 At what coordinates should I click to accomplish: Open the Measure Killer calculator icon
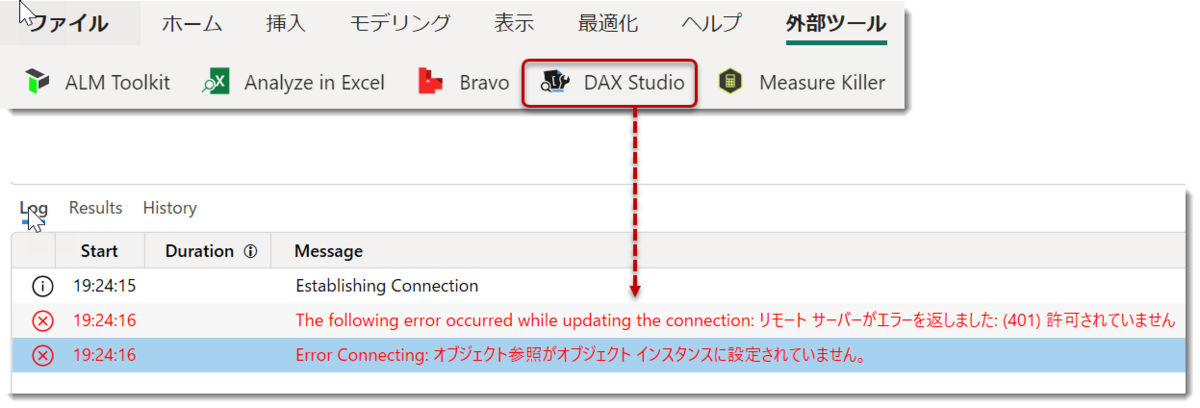[731, 83]
